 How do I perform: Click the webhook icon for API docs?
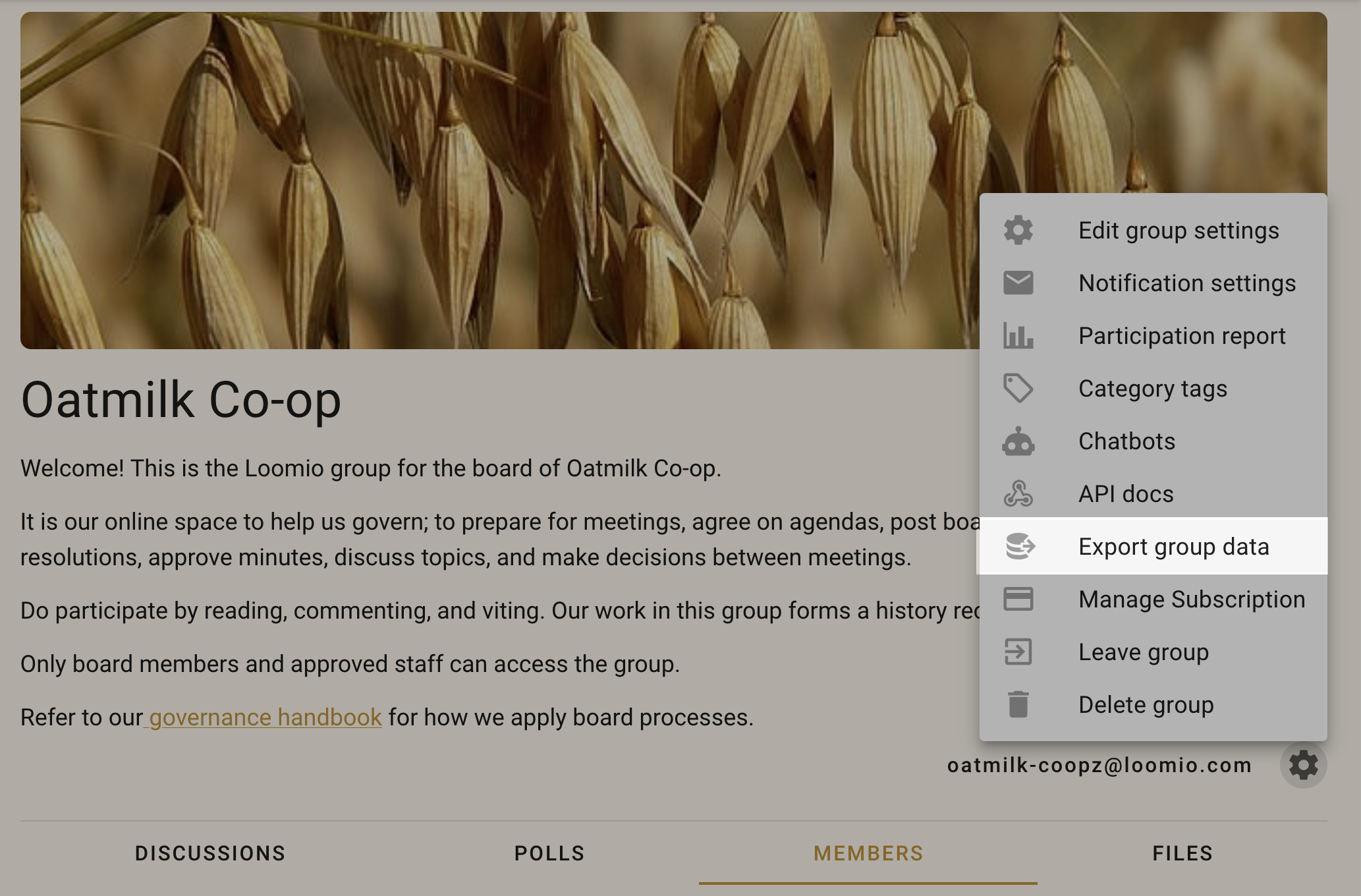coord(1018,493)
